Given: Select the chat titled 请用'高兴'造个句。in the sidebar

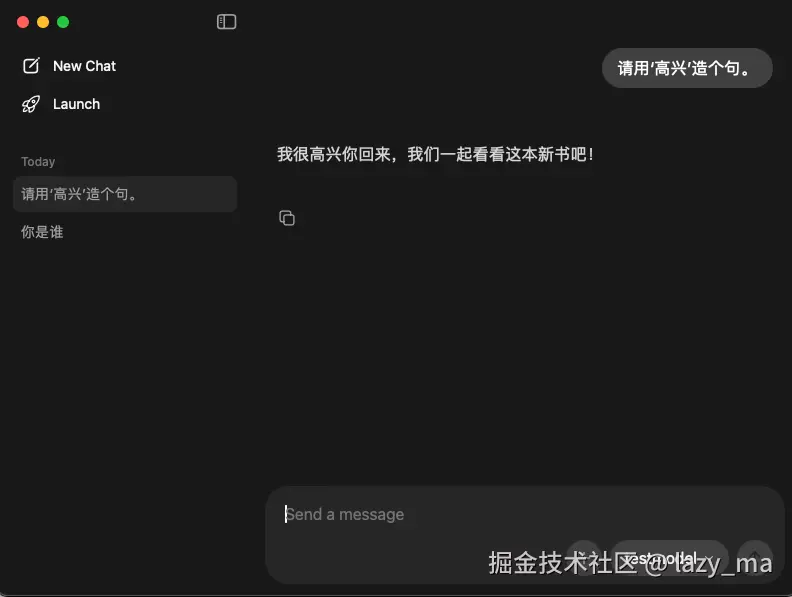Looking at the screenshot, I should (125, 194).
